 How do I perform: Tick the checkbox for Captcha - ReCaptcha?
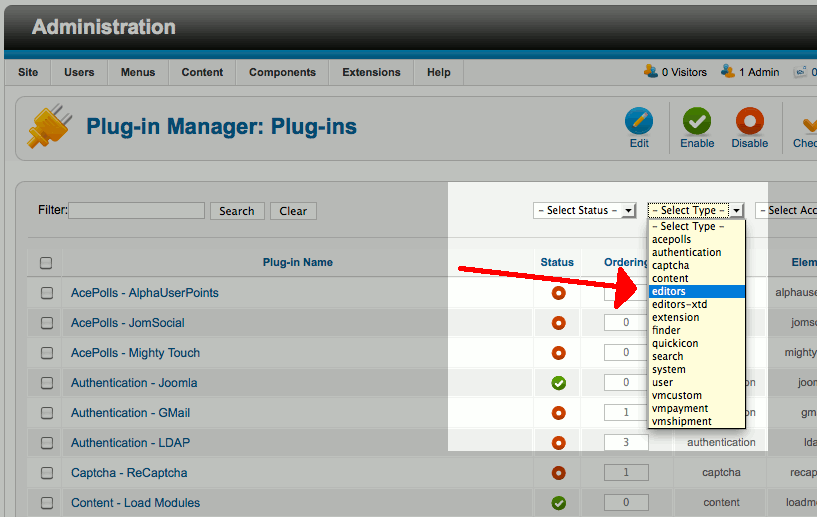point(47,473)
